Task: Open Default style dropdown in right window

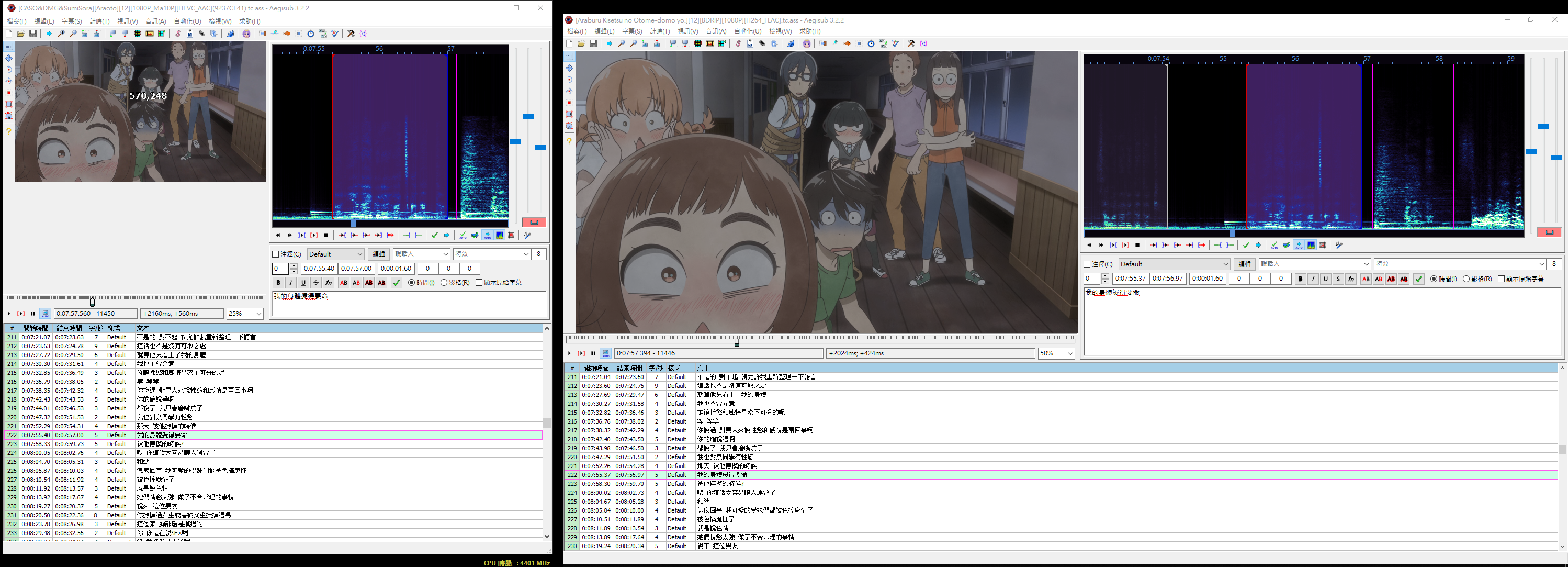Action: pos(1174,264)
